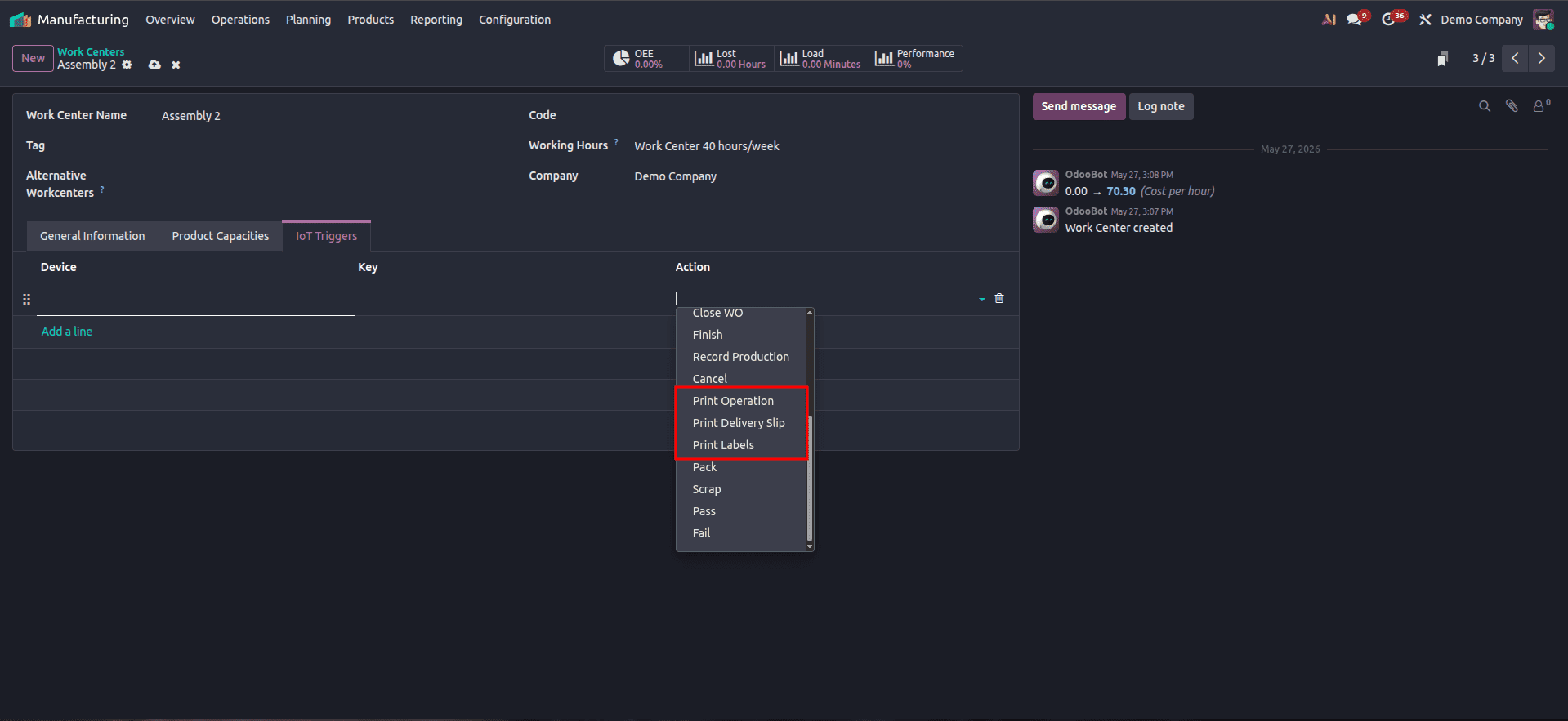Open the gear actions menu beside Assembly 2
Viewport: 1568px width, 721px height.
coord(127,65)
